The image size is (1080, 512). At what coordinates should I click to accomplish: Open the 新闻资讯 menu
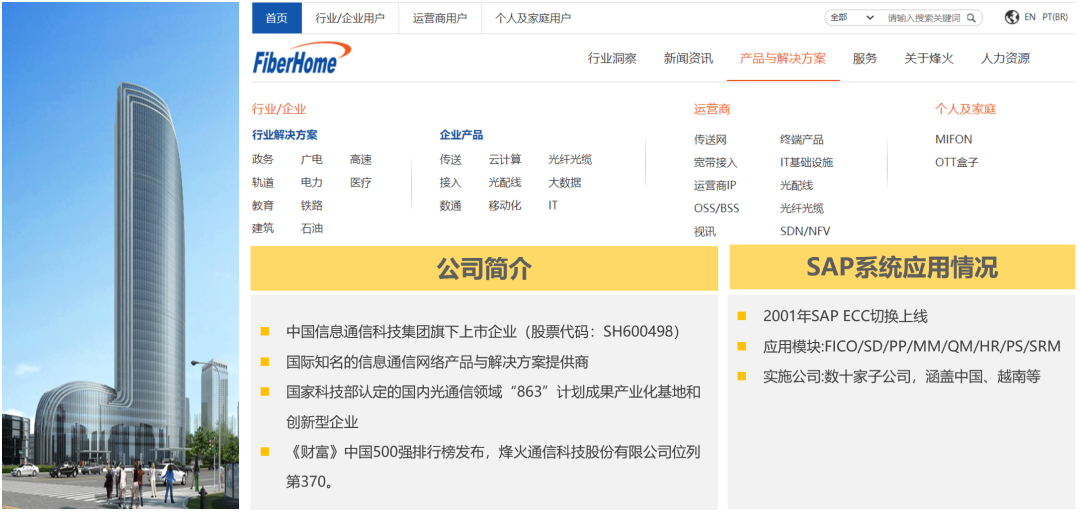click(x=688, y=59)
